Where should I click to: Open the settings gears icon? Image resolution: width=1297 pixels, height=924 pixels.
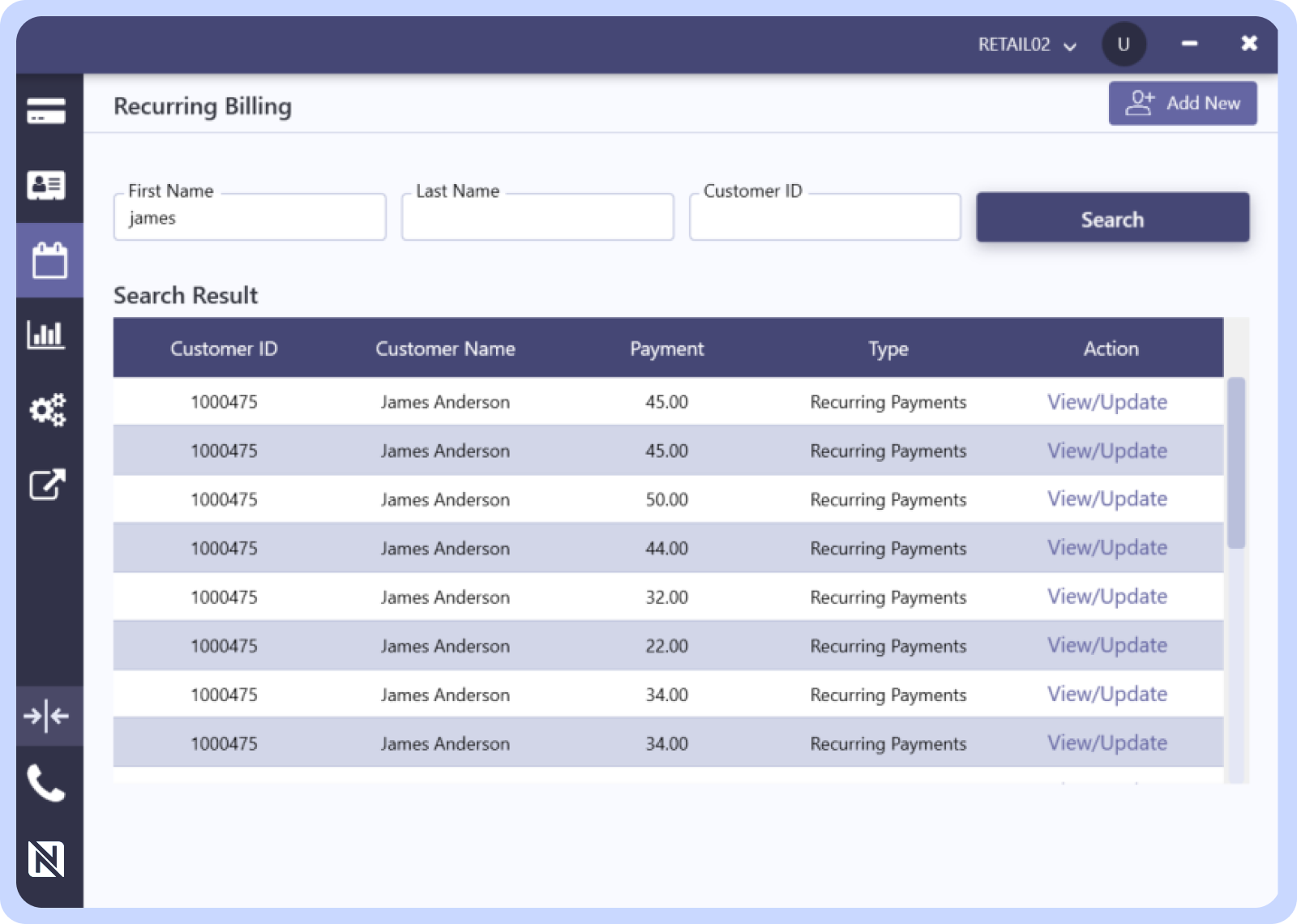tap(48, 409)
